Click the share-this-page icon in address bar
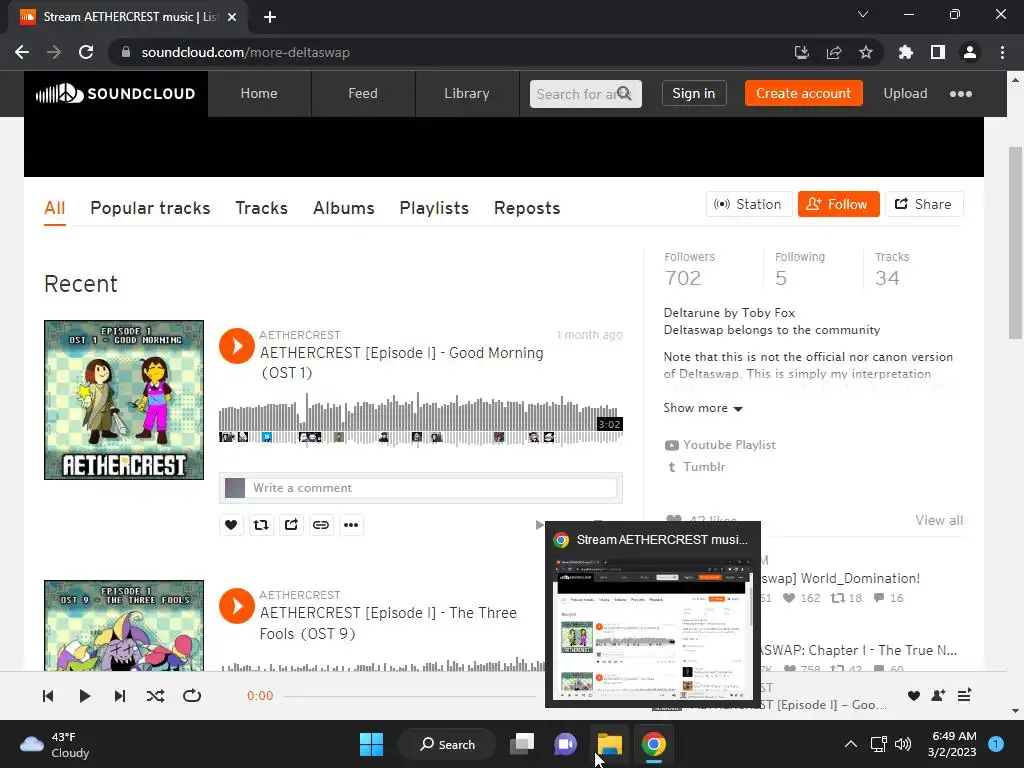This screenshot has width=1024, height=768. click(x=833, y=52)
